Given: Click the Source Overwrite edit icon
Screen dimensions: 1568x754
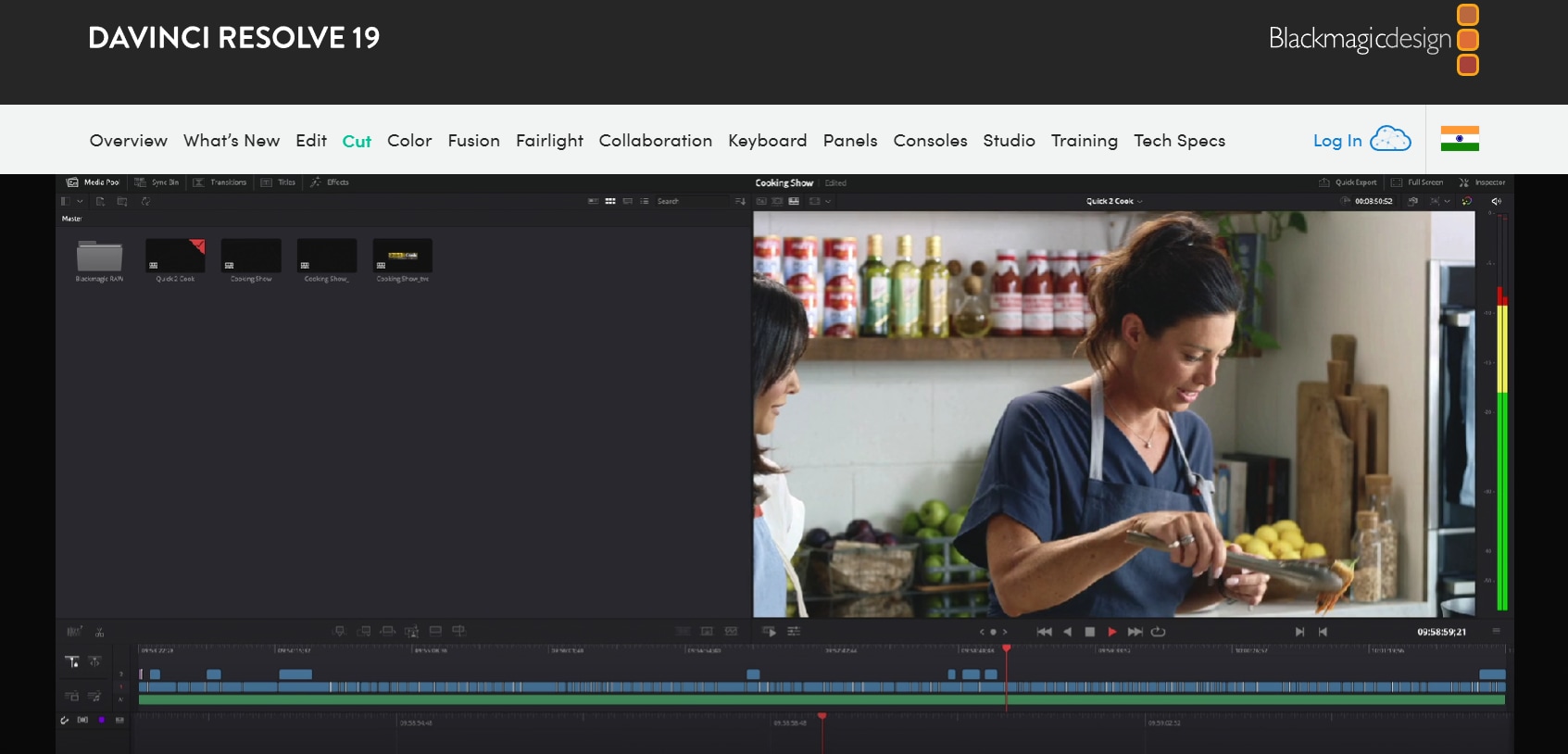Looking at the screenshot, I should point(458,632).
